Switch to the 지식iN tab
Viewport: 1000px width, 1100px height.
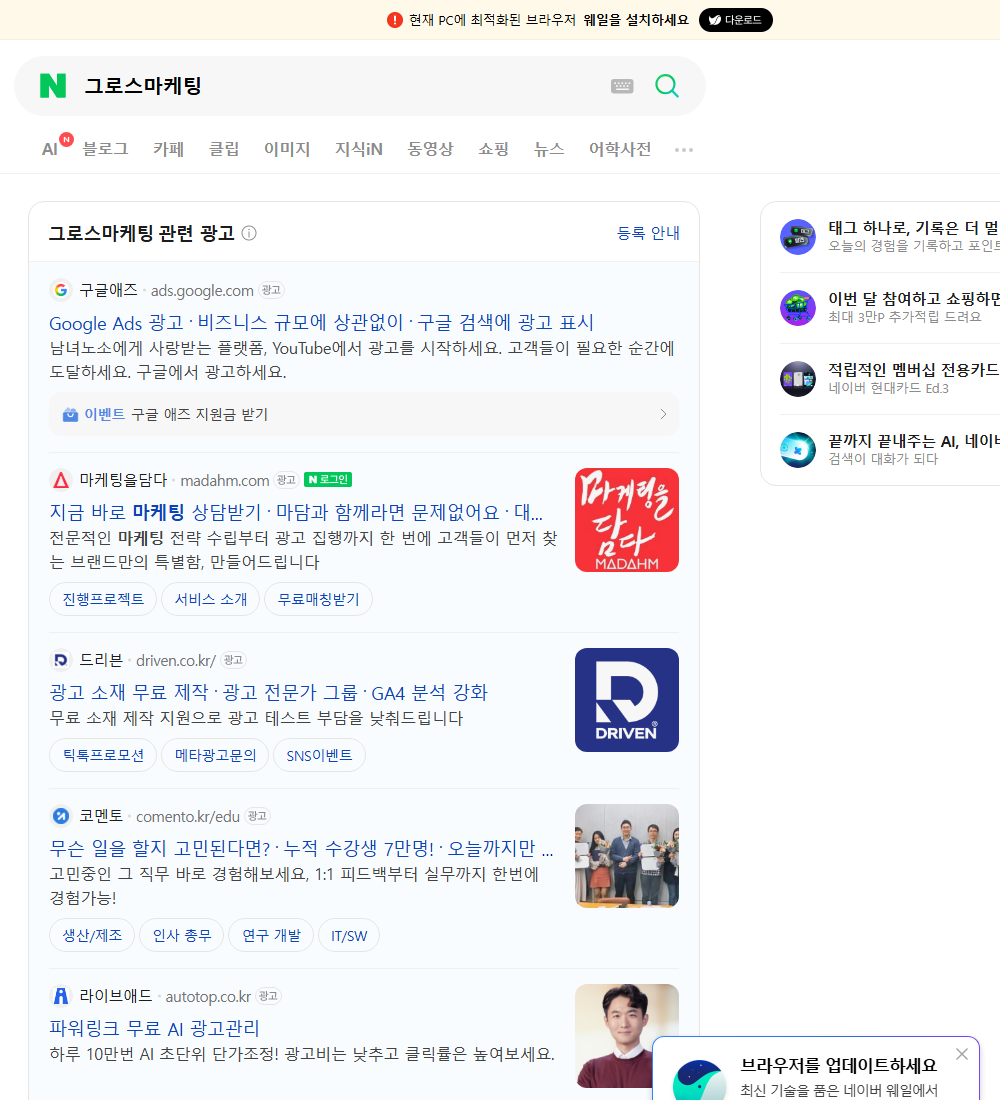tap(359, 149)
